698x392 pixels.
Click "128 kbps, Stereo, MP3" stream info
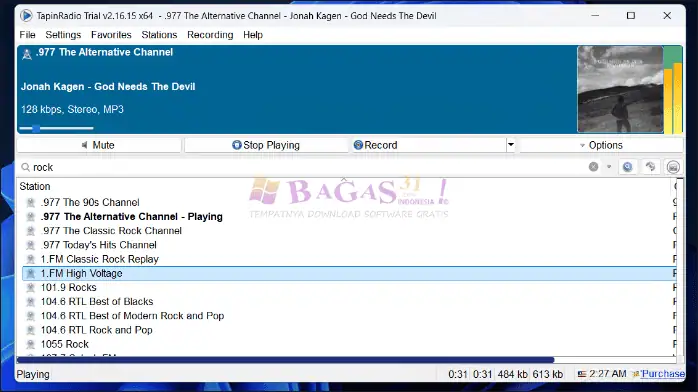click(x=73, y=109)
